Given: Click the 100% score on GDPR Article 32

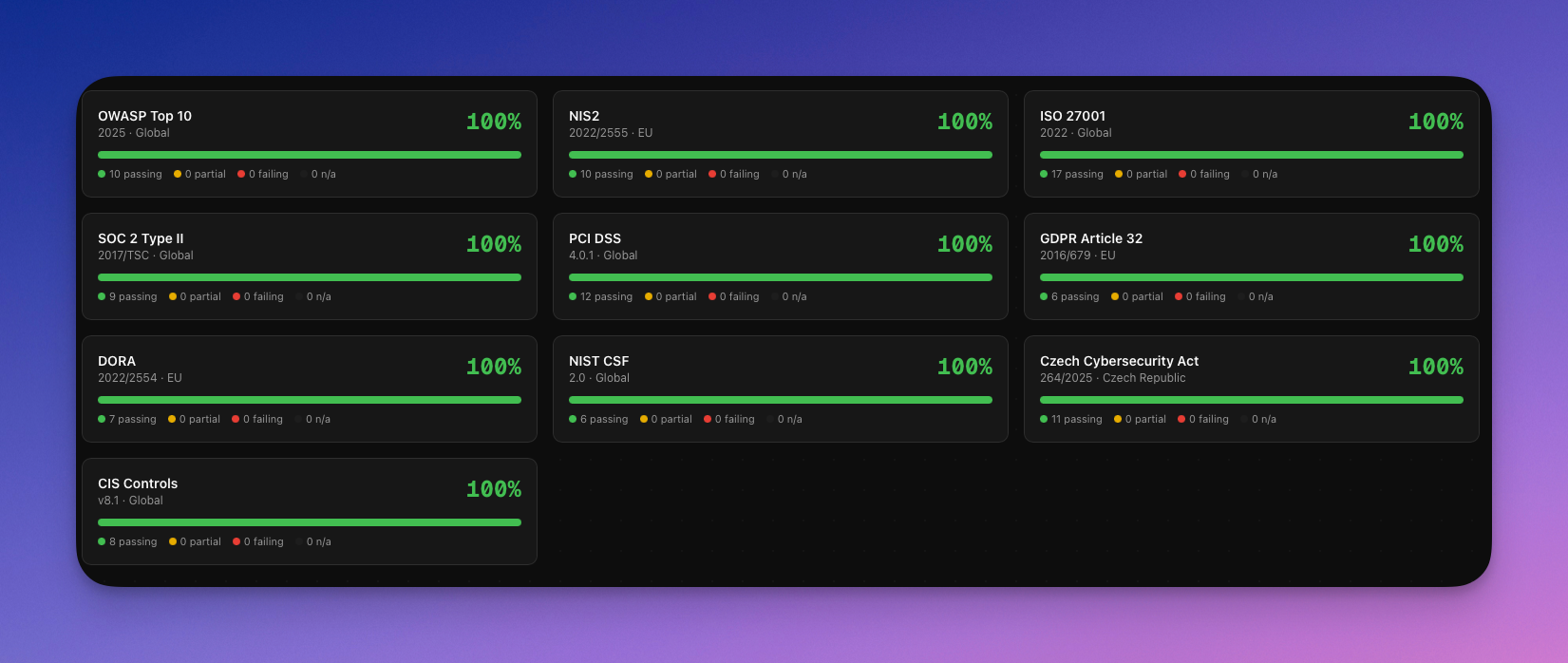Looking at the screenshot, I should [1436, 244].
